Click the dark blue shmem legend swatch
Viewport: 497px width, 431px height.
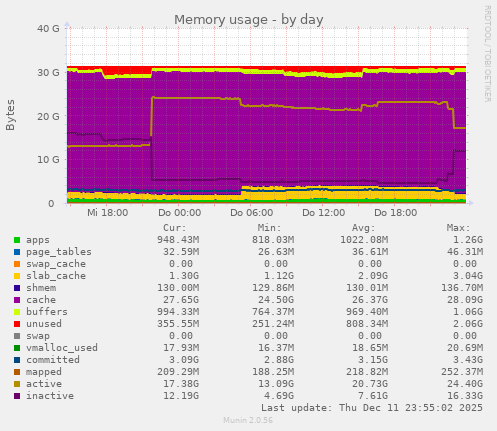(17, 288)
